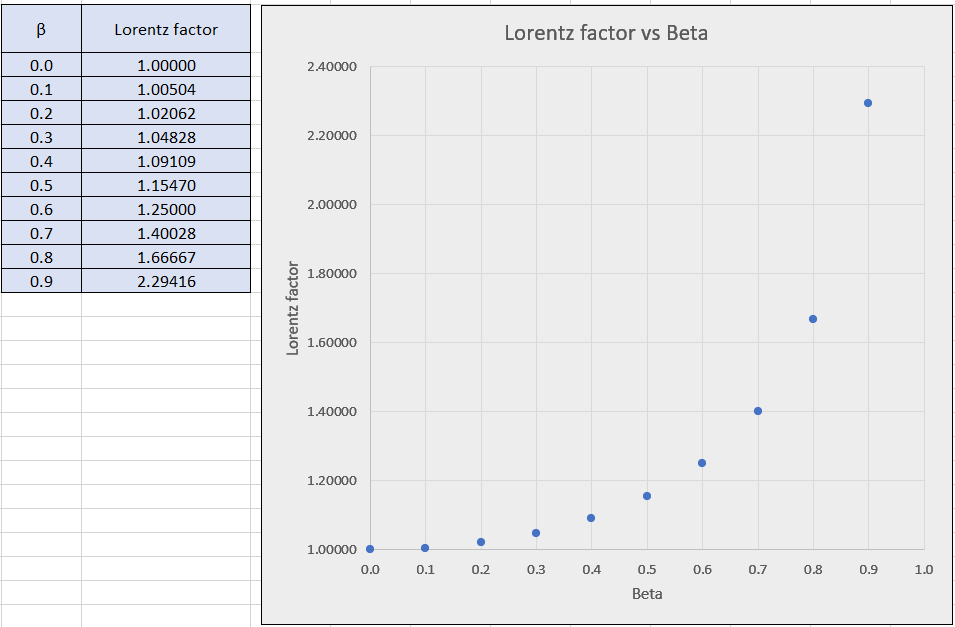Click the cell containing 2.29416
Image resolution: width=955 pixels, height=627 pixels.
click(x=166, y=282)
